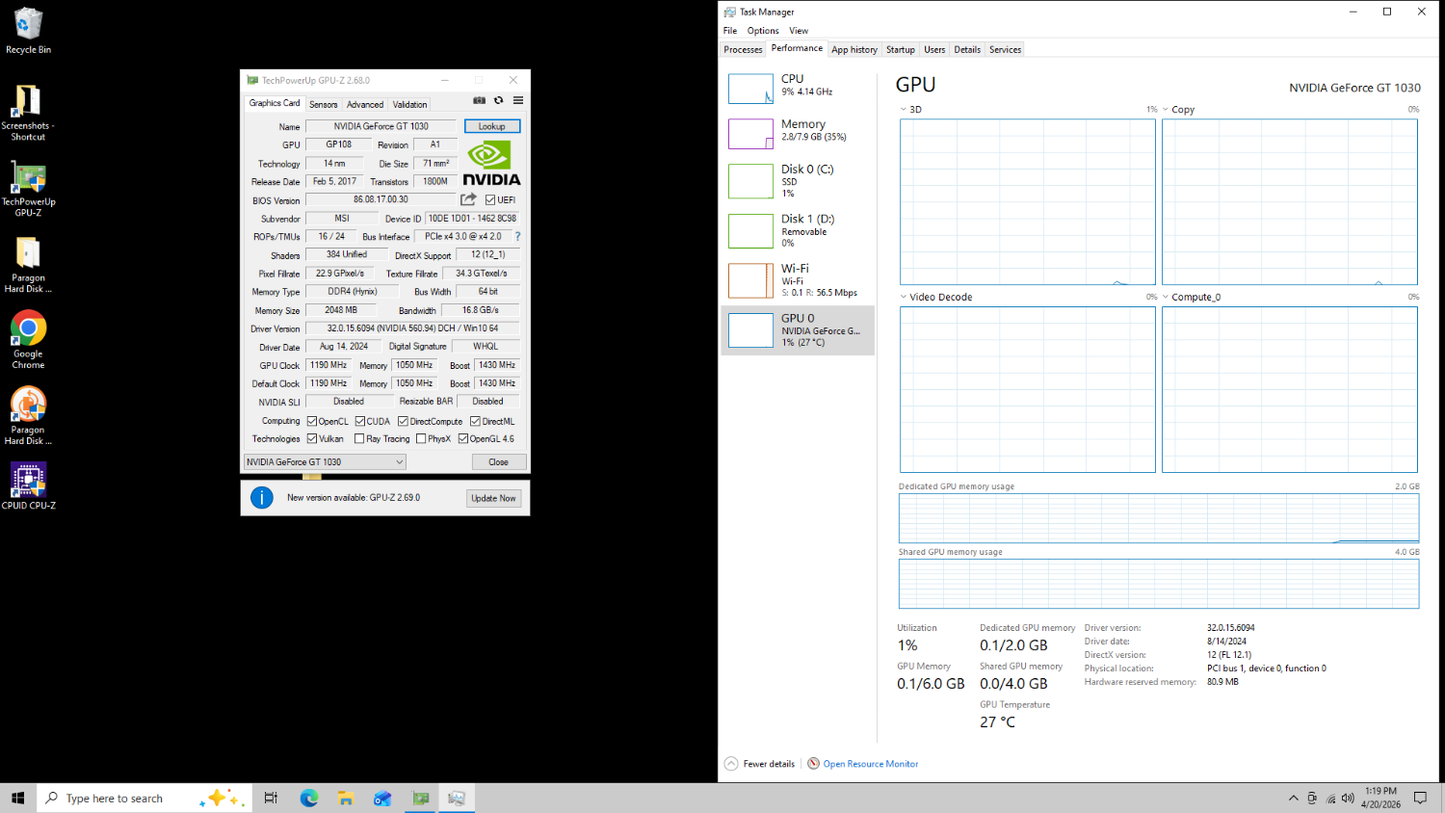
Task: Toggle the DirectCompute checkbox
Action: pyautogui.click(x=403, y=422)
